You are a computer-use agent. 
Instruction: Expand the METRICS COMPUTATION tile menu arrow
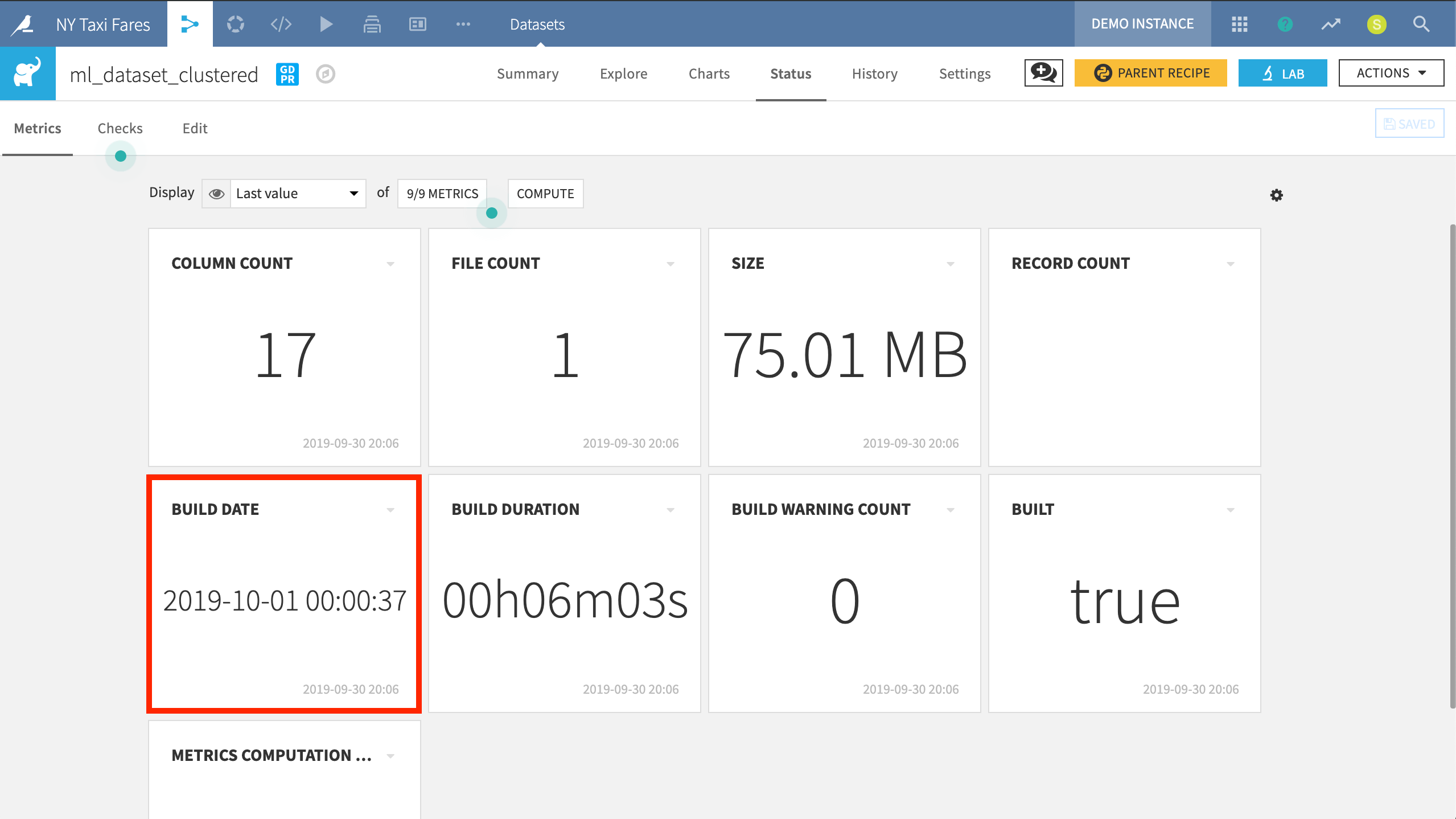point(390,756)
